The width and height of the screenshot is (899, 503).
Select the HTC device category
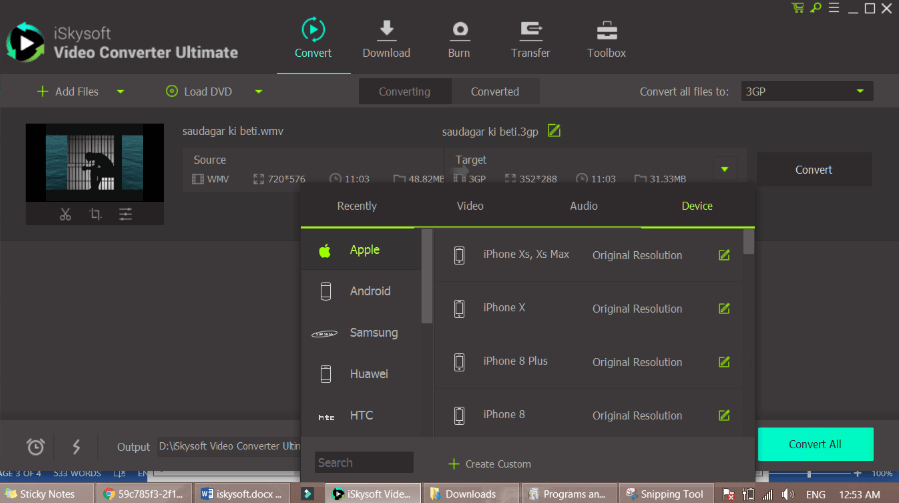point(361,415)
